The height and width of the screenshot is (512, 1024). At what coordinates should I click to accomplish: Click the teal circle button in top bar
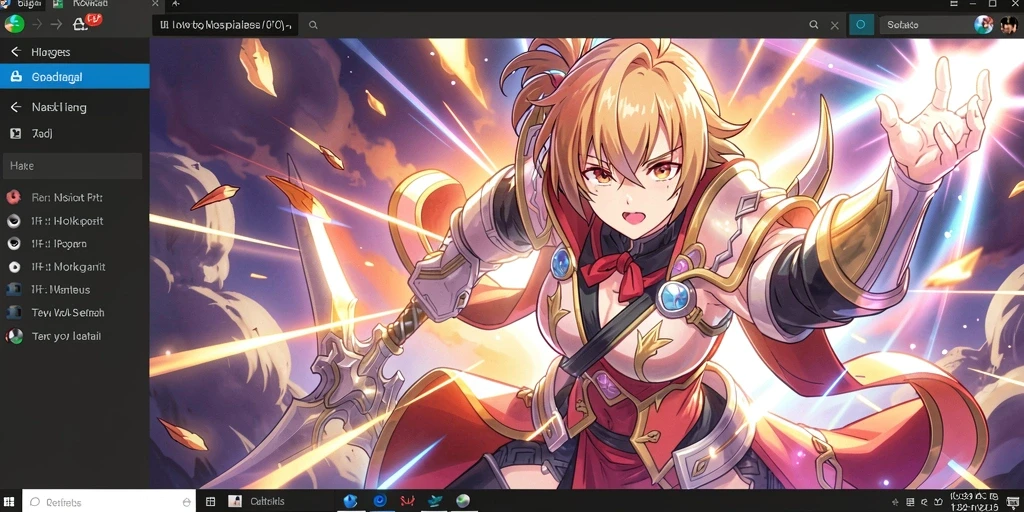(861, 25)
